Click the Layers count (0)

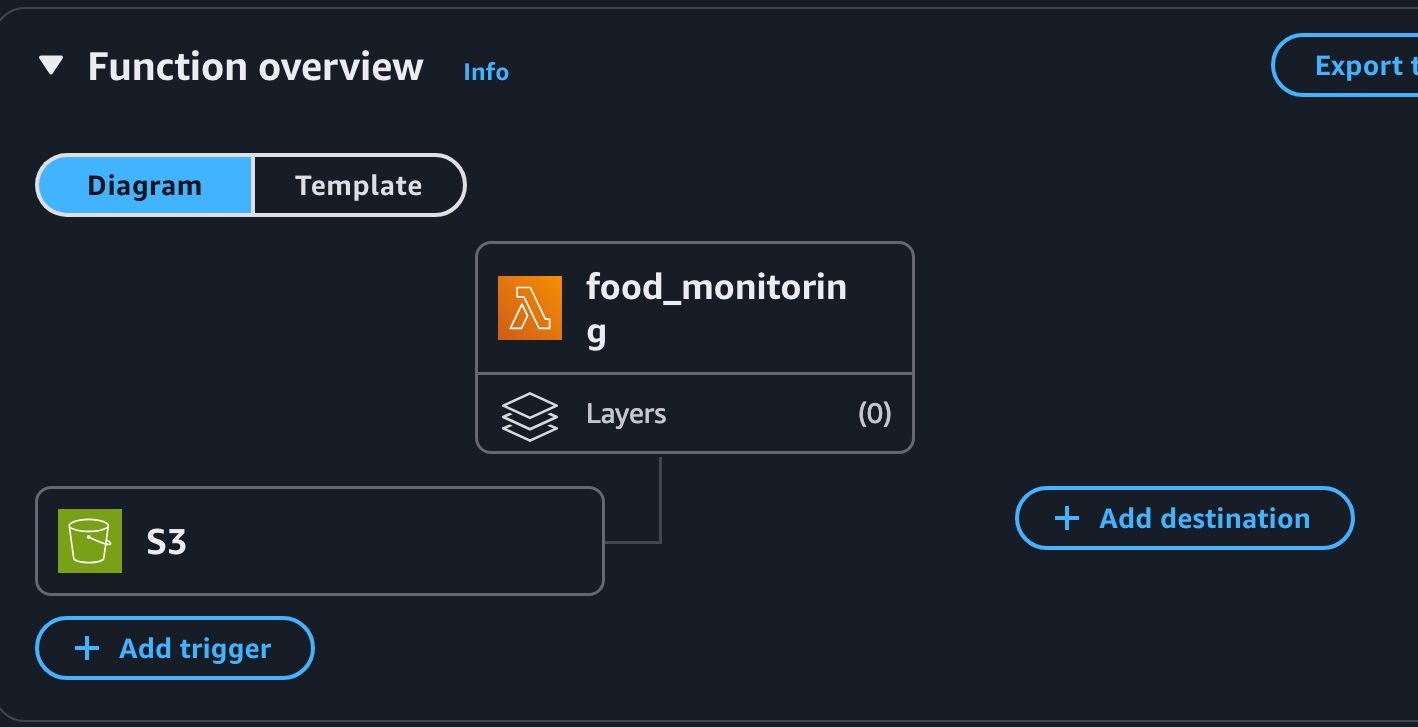coord(874,414)
